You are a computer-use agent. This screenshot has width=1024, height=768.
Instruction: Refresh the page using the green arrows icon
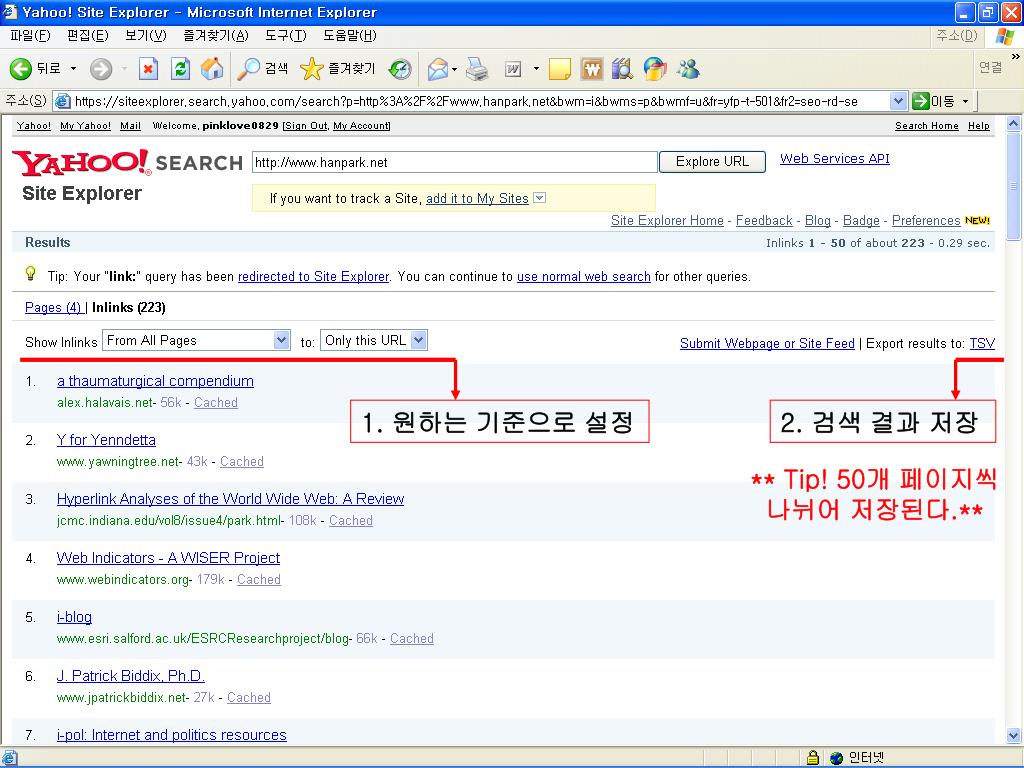pyautogui.click(x=180, y=69)
